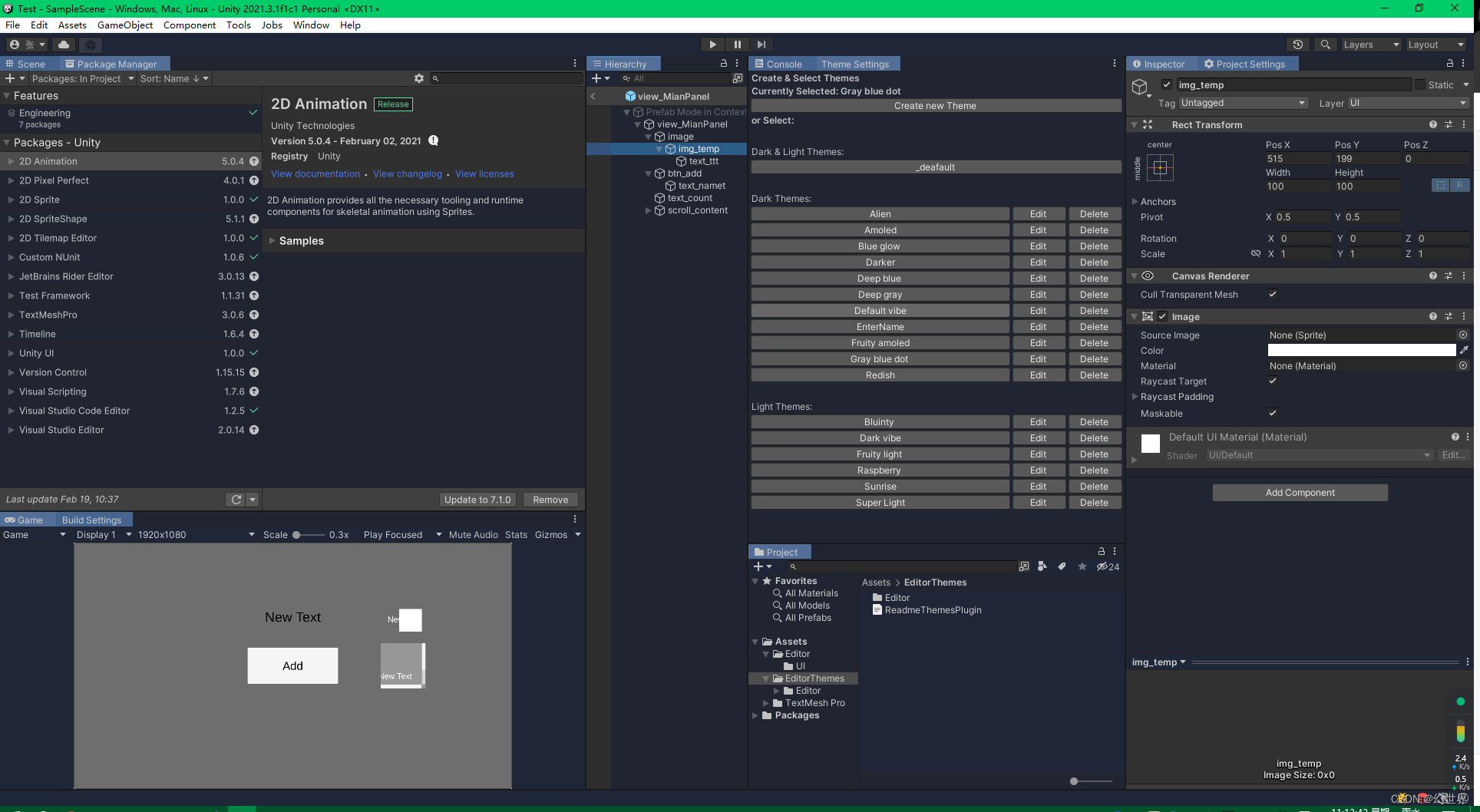Expand Raycast Padding foldout
Image resolution: width=1480 pixels, height=812 pixels.
1135,397
